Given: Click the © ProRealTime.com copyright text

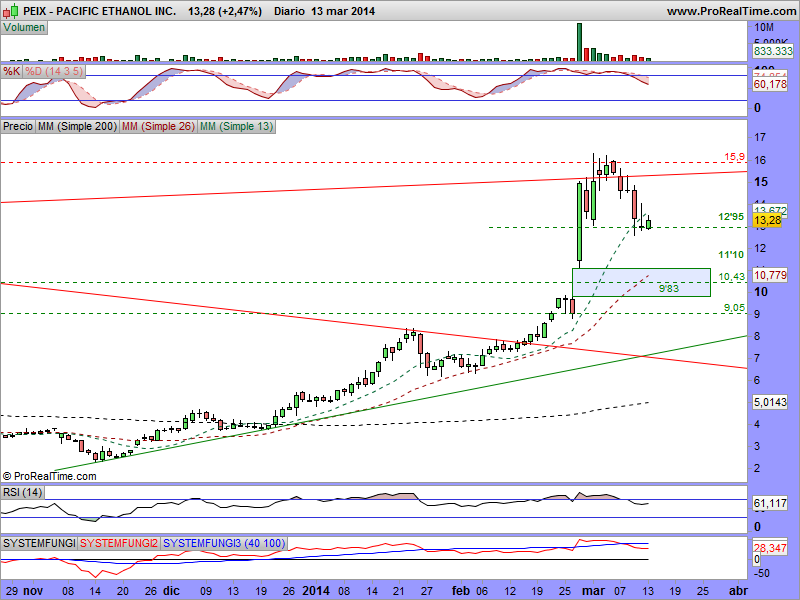Looking at the screenshot, I should pyautogui.click(x=49, y=476).
